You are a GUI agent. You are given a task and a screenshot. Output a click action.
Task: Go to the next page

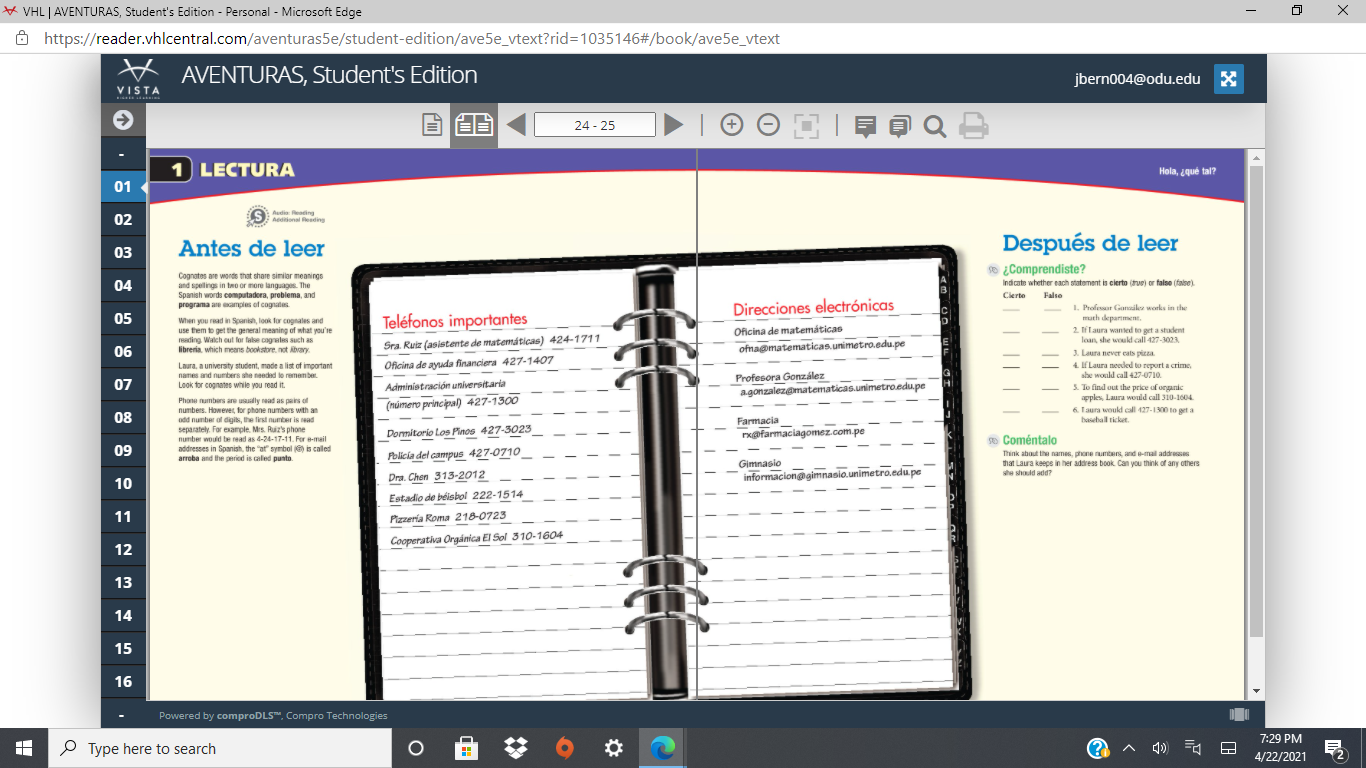point(674,125)
